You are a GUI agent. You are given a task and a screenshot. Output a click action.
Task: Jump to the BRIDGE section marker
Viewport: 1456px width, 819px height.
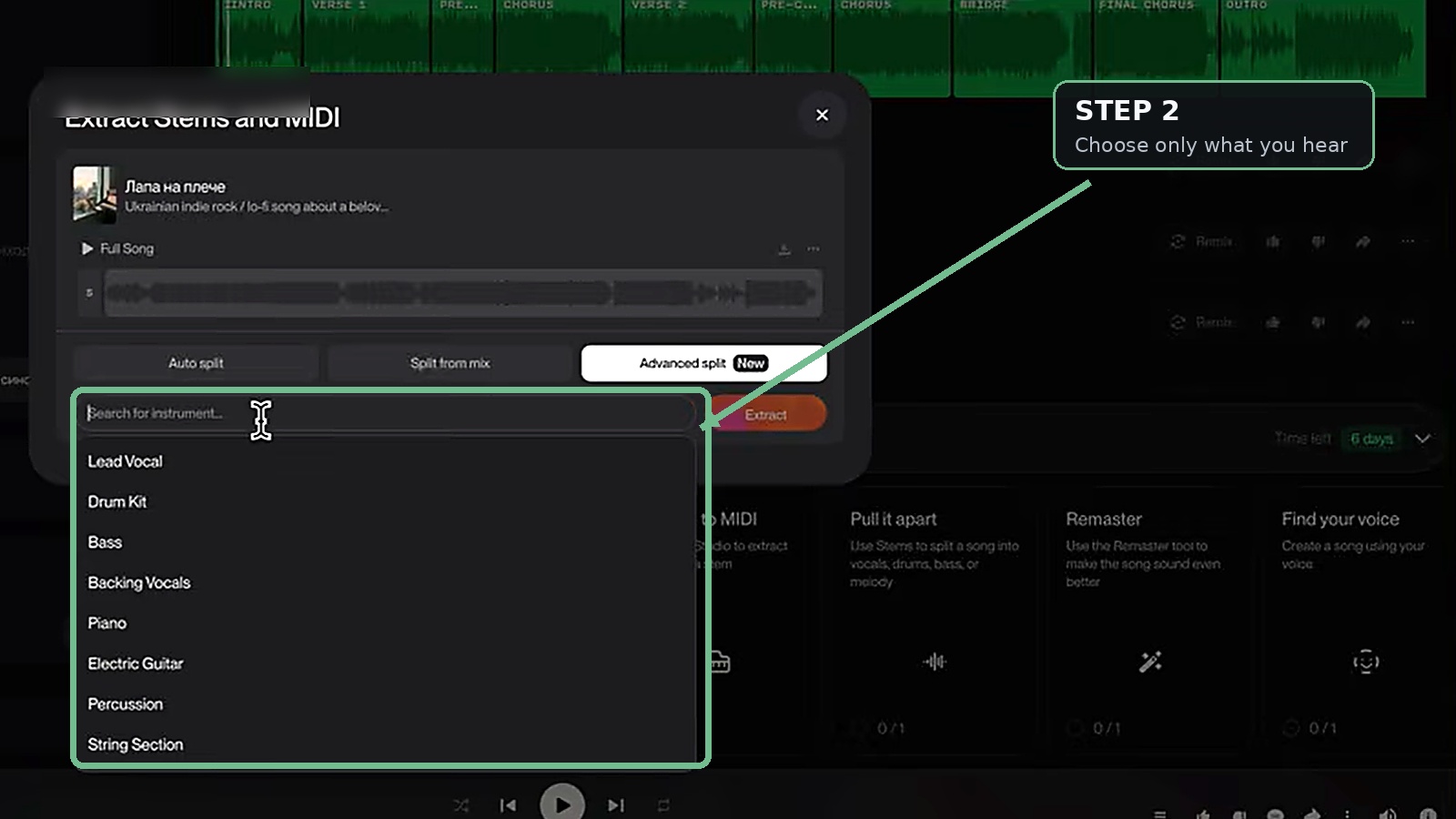tap(984, 5)
